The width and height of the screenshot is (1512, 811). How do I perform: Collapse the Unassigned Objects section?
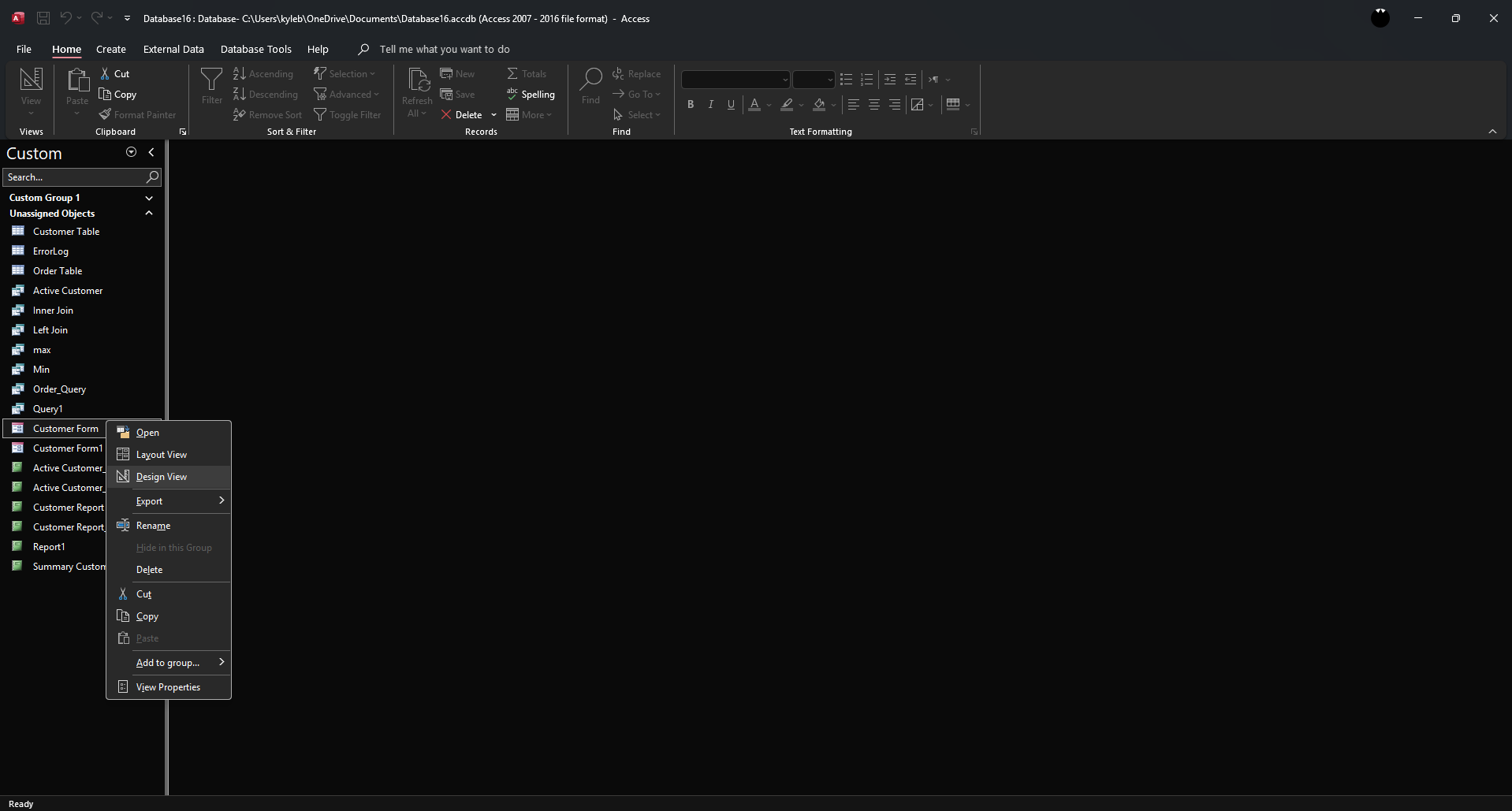coord(149,213)
